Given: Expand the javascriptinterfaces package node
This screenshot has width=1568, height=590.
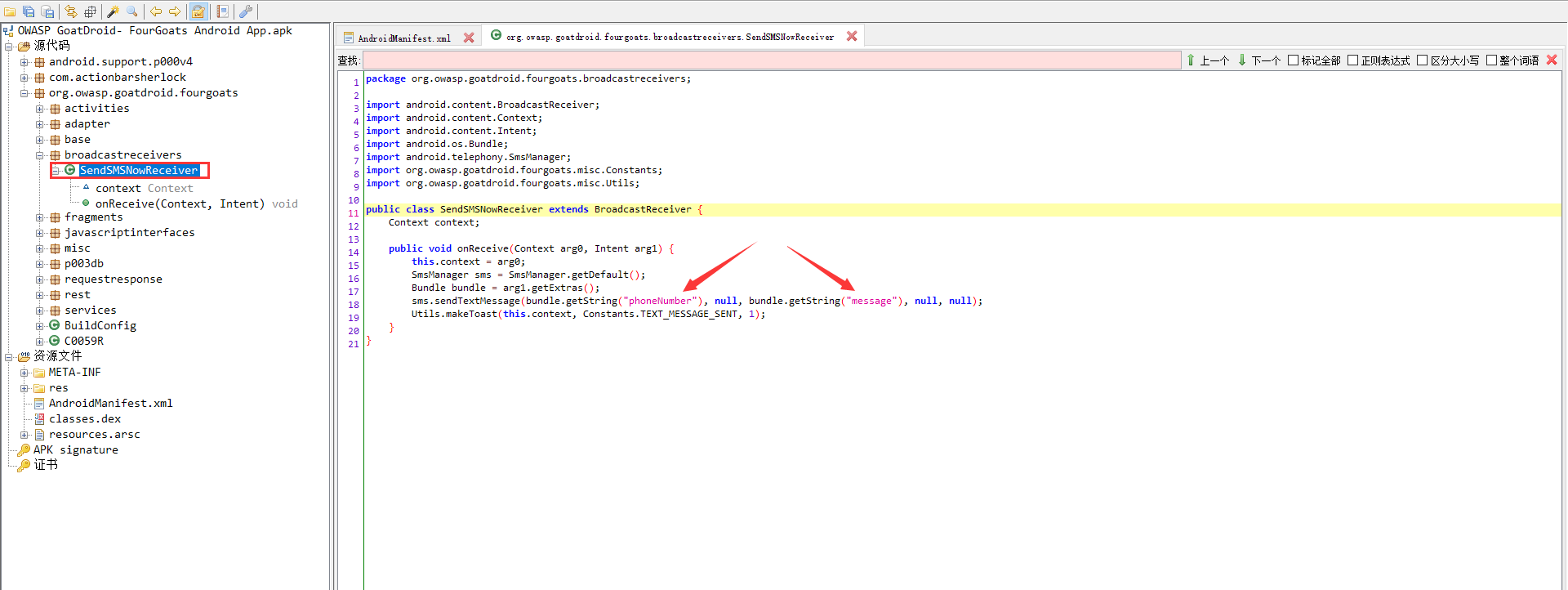Looking at the screenshot, I should coord(39,233).
